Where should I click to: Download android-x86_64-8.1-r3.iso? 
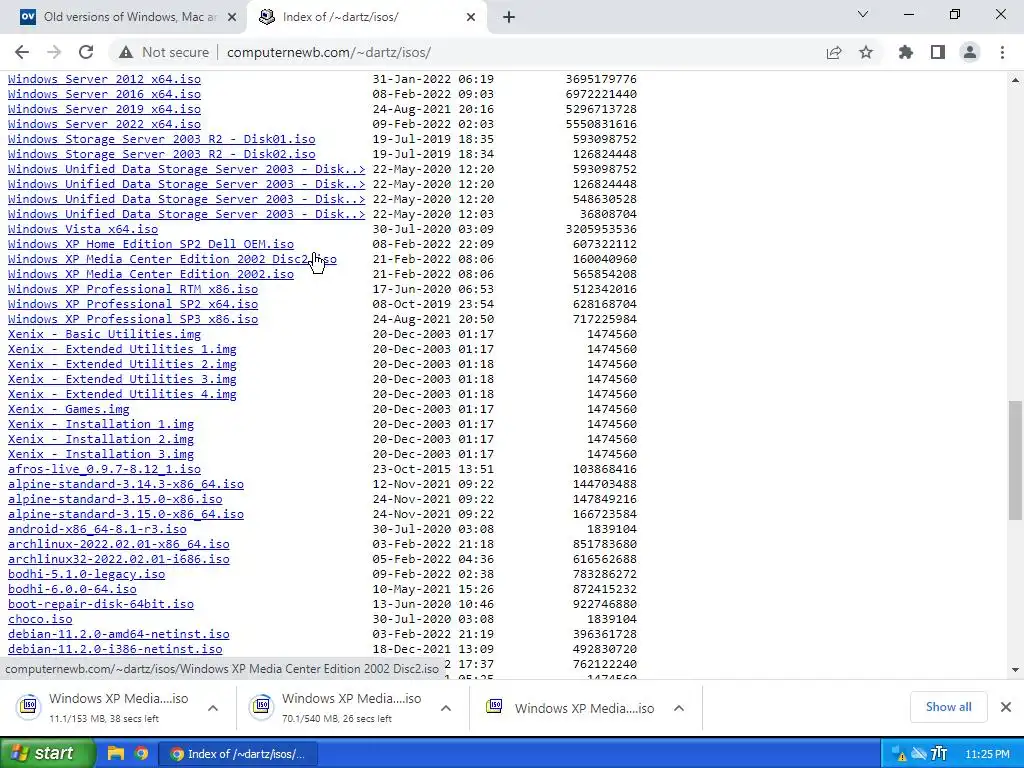[97, 530]
